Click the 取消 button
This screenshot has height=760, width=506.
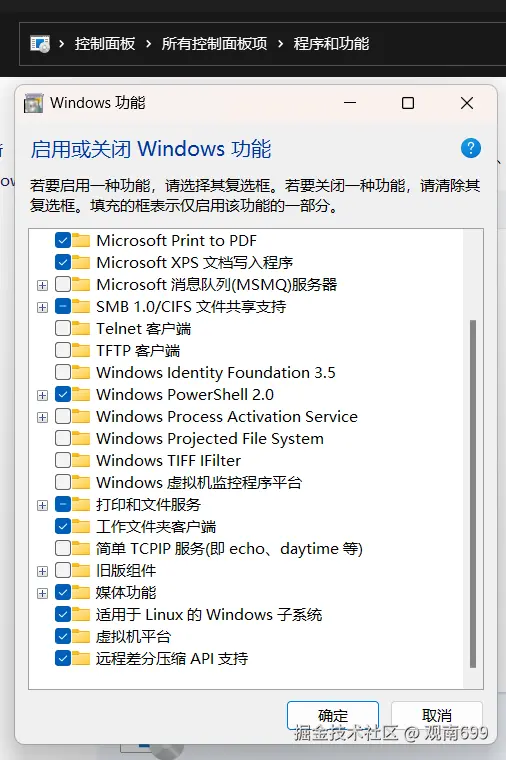tap(437, 715)
